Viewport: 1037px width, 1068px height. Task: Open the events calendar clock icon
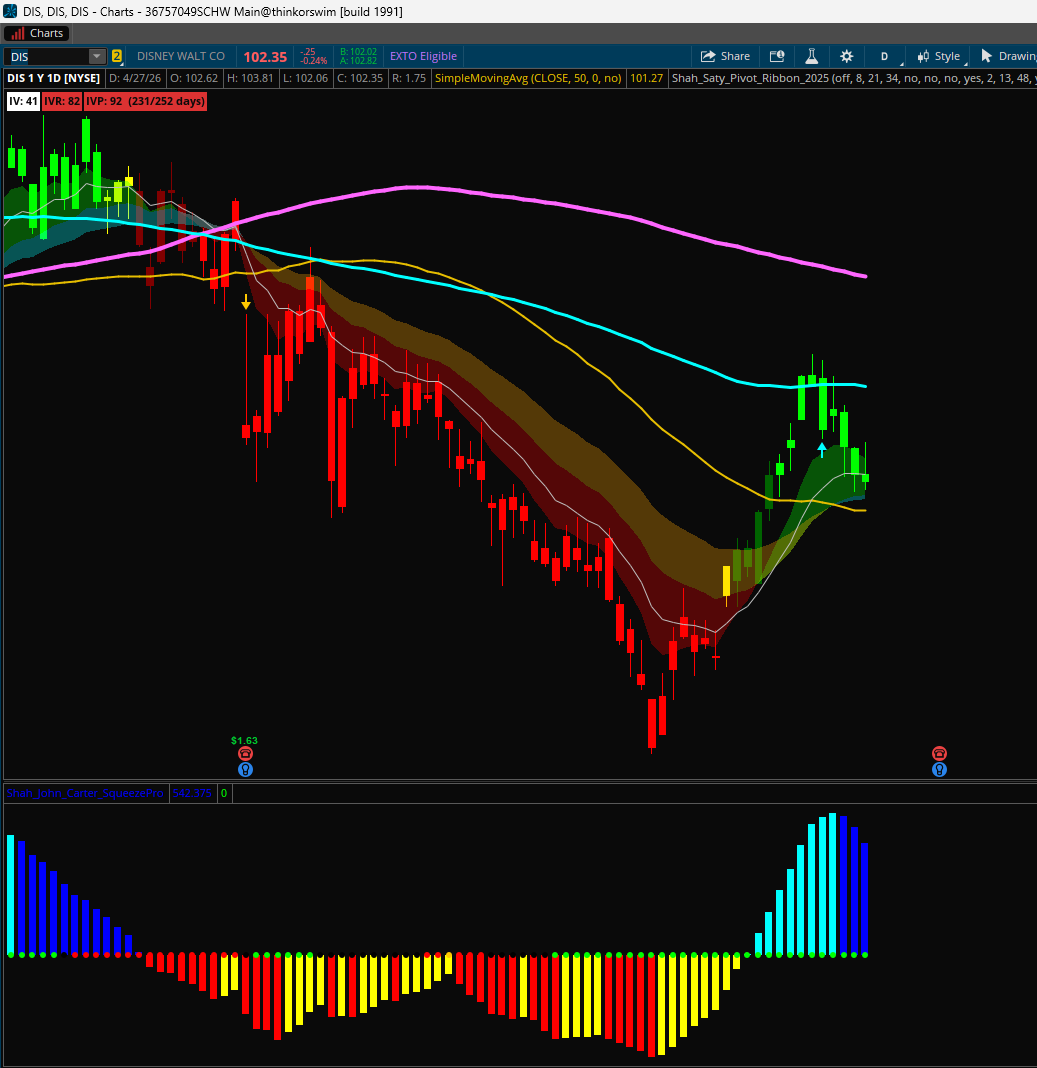[777, 56]
